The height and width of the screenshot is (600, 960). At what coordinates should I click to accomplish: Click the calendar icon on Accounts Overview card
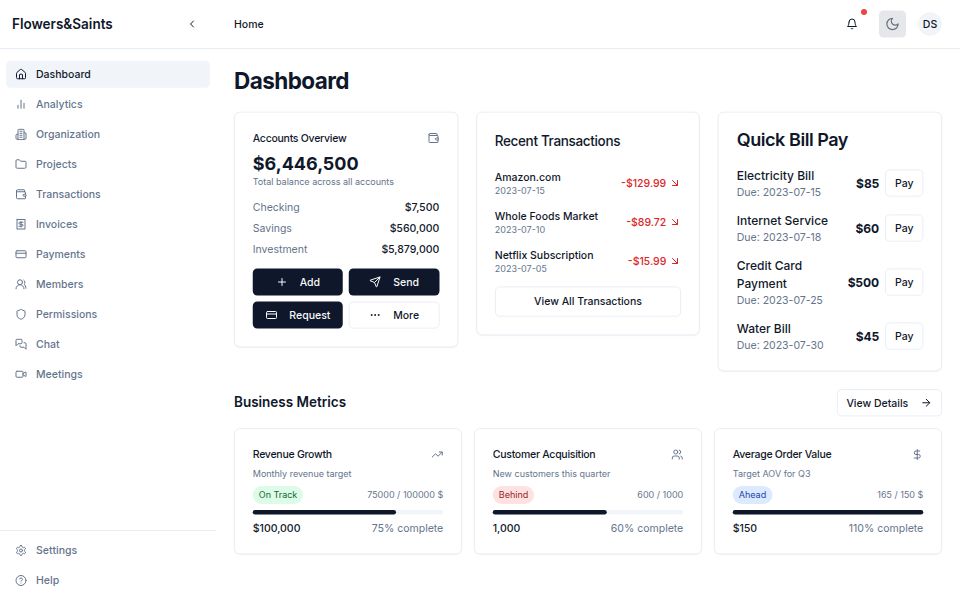tap(434, 139)
